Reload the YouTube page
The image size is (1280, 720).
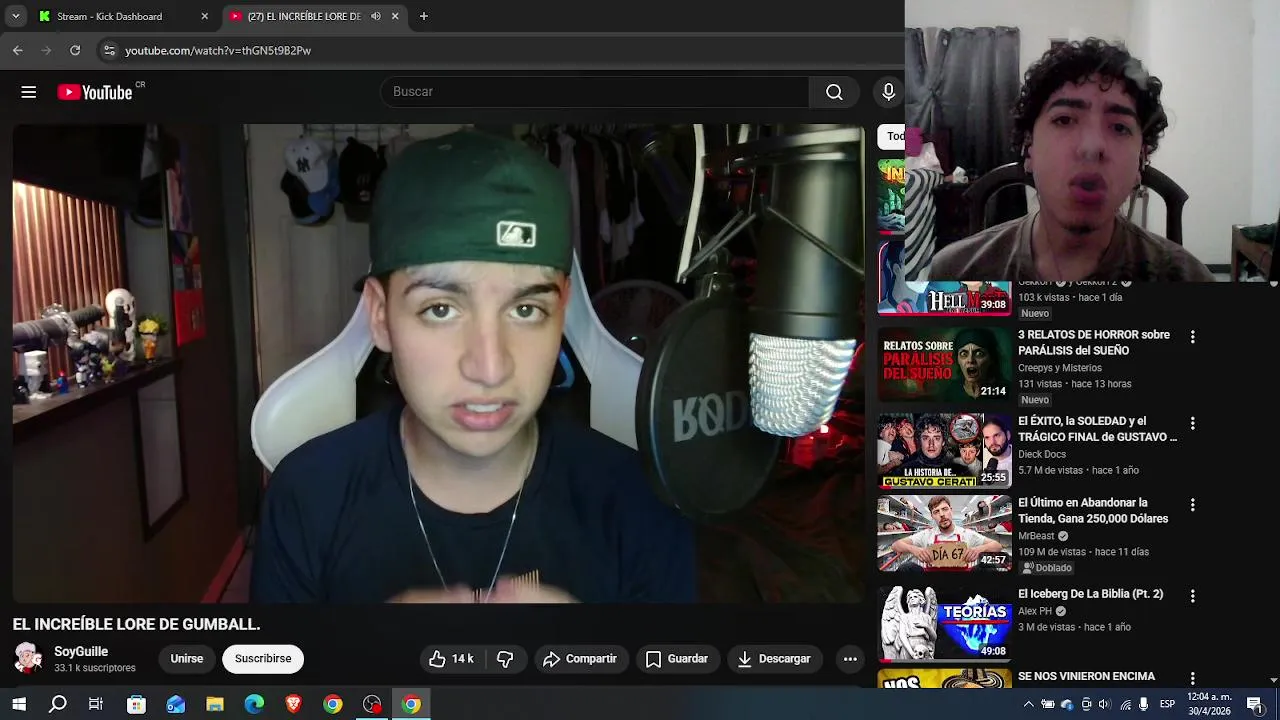point(75,50)
